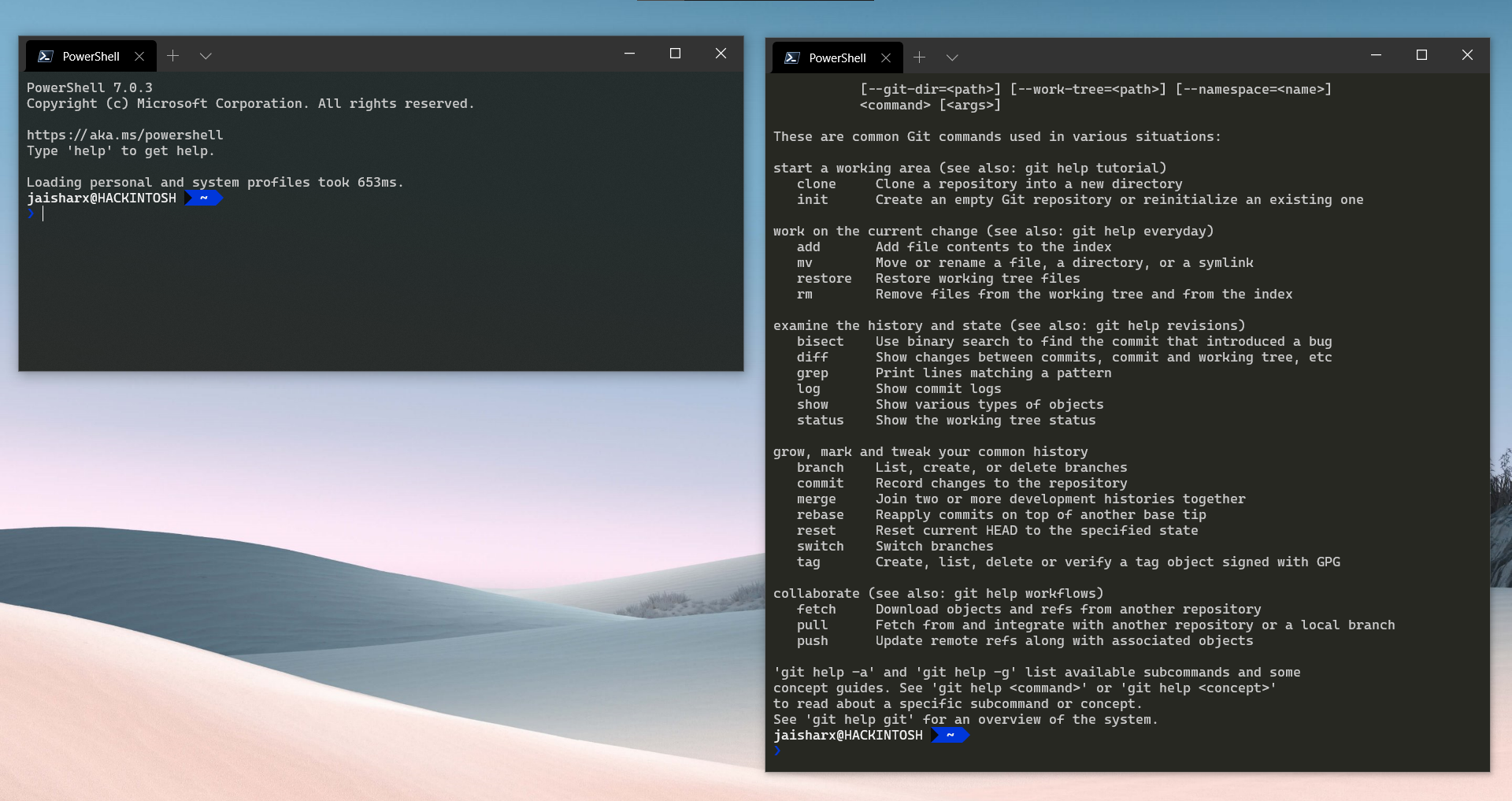1512x801 pixels.
Task: Click the "Type 'help' to get help." line
Action: (120, 151)
